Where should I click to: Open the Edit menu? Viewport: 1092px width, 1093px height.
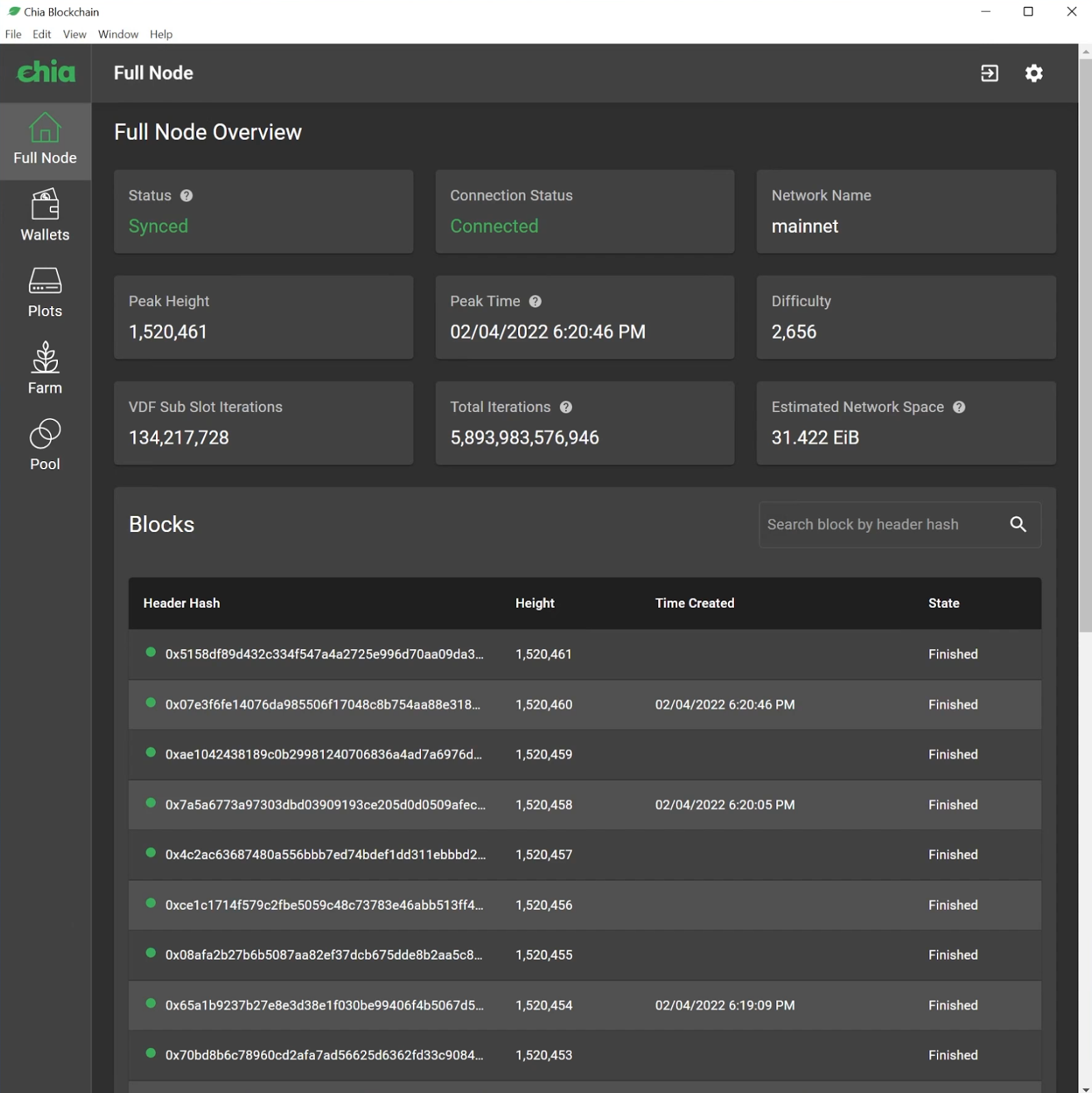point(42,34)
